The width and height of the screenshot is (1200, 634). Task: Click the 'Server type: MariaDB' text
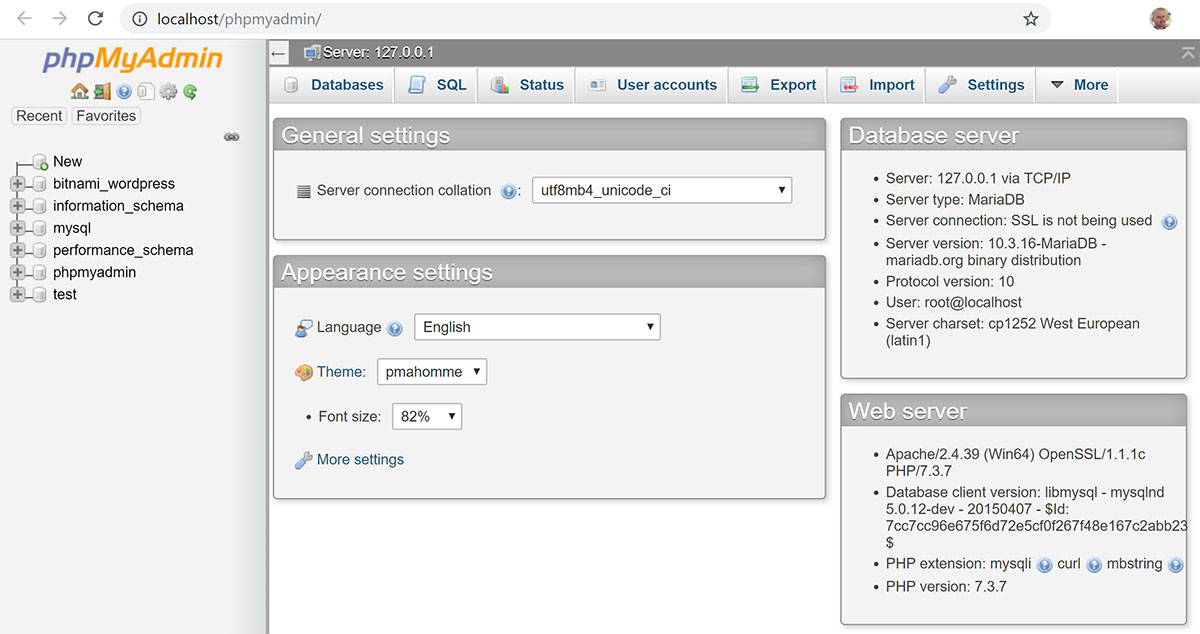coord(955,199)
